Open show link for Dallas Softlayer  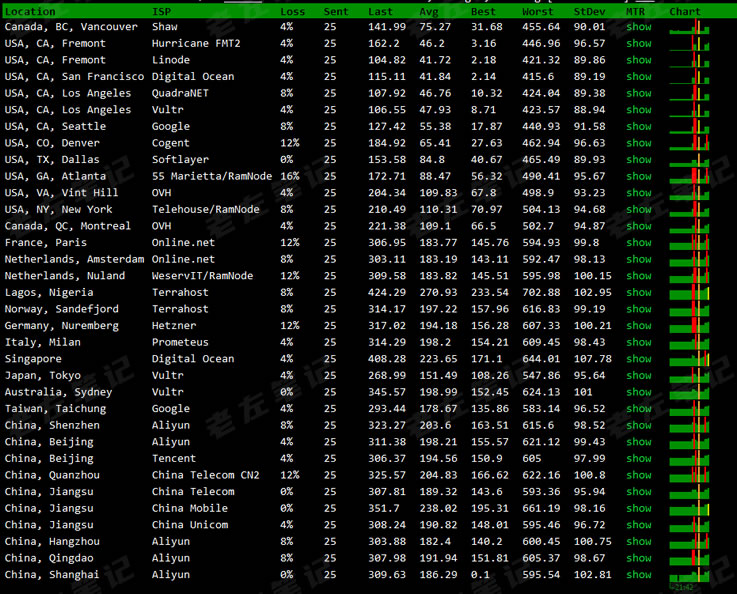click(x=639, y=160)
